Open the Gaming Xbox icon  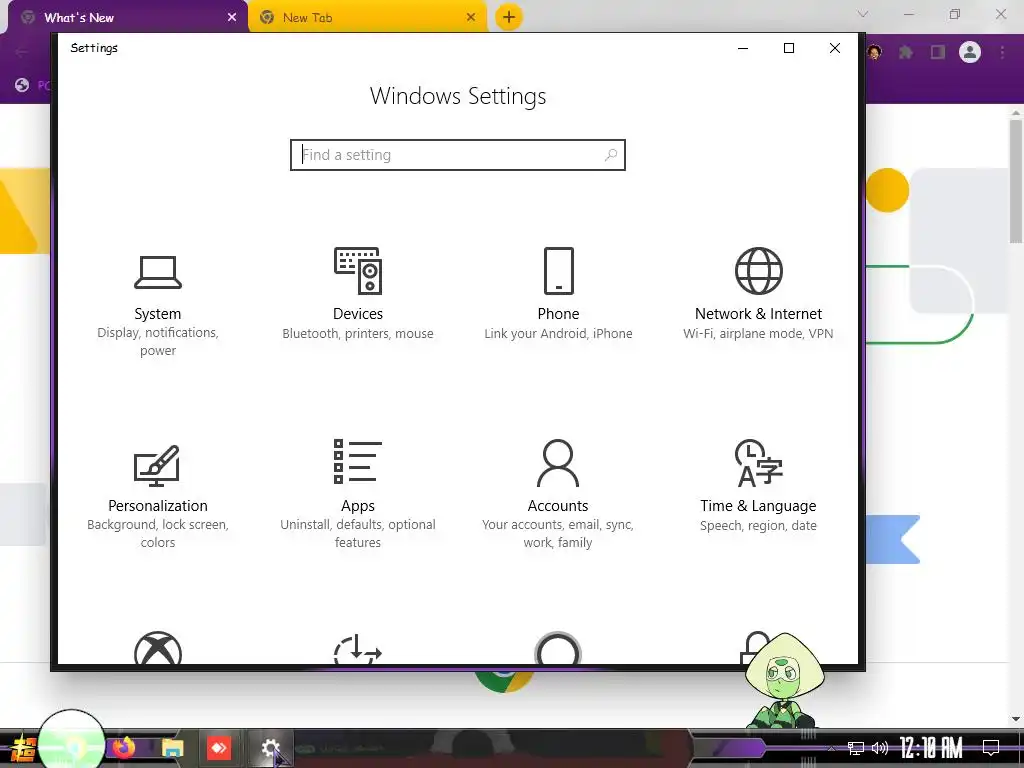[158, 648]
